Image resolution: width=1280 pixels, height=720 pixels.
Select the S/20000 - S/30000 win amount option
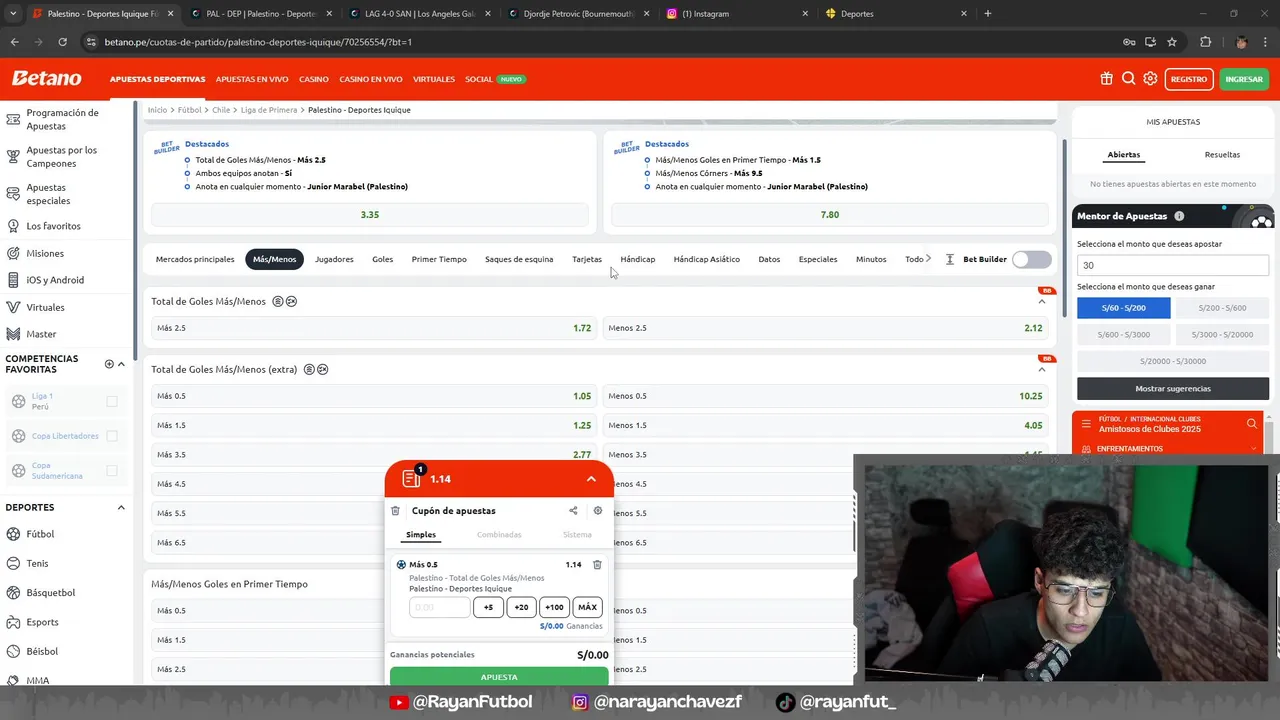(x=1173, y=361)
